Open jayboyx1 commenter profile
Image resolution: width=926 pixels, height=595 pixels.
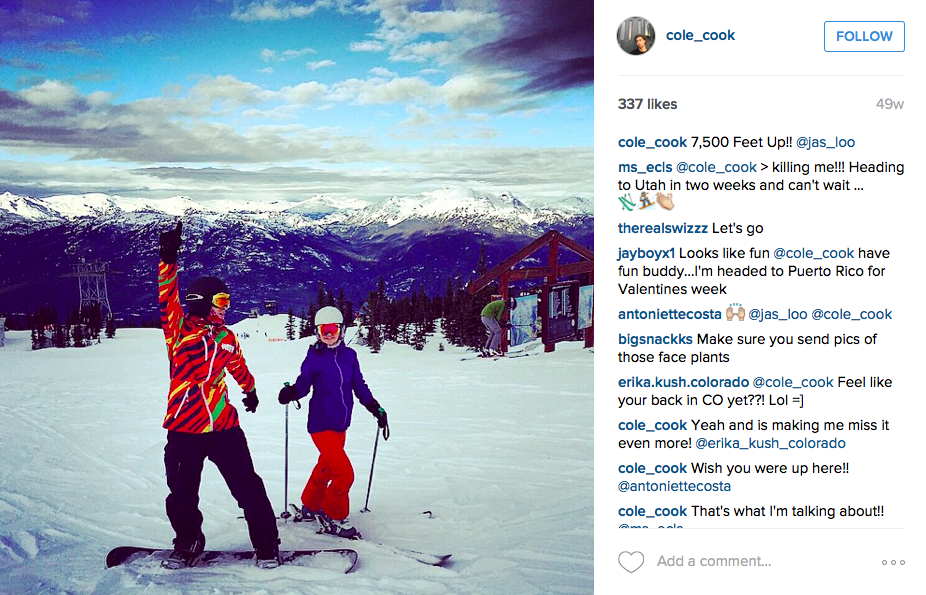[x=646, y=253]
